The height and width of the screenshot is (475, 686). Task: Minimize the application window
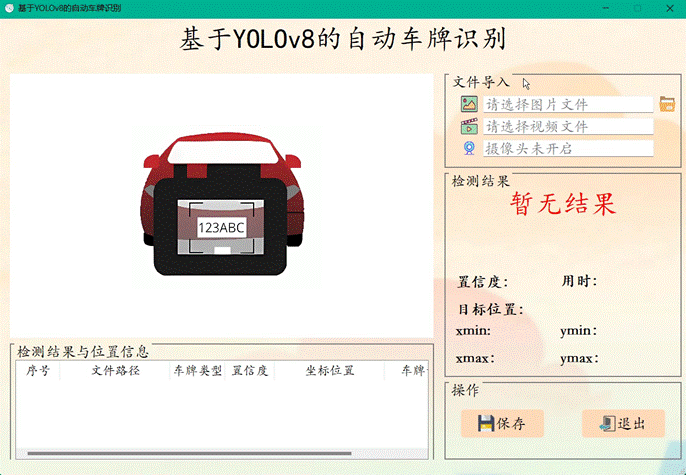pyautogui.click(x=606, y=8)
